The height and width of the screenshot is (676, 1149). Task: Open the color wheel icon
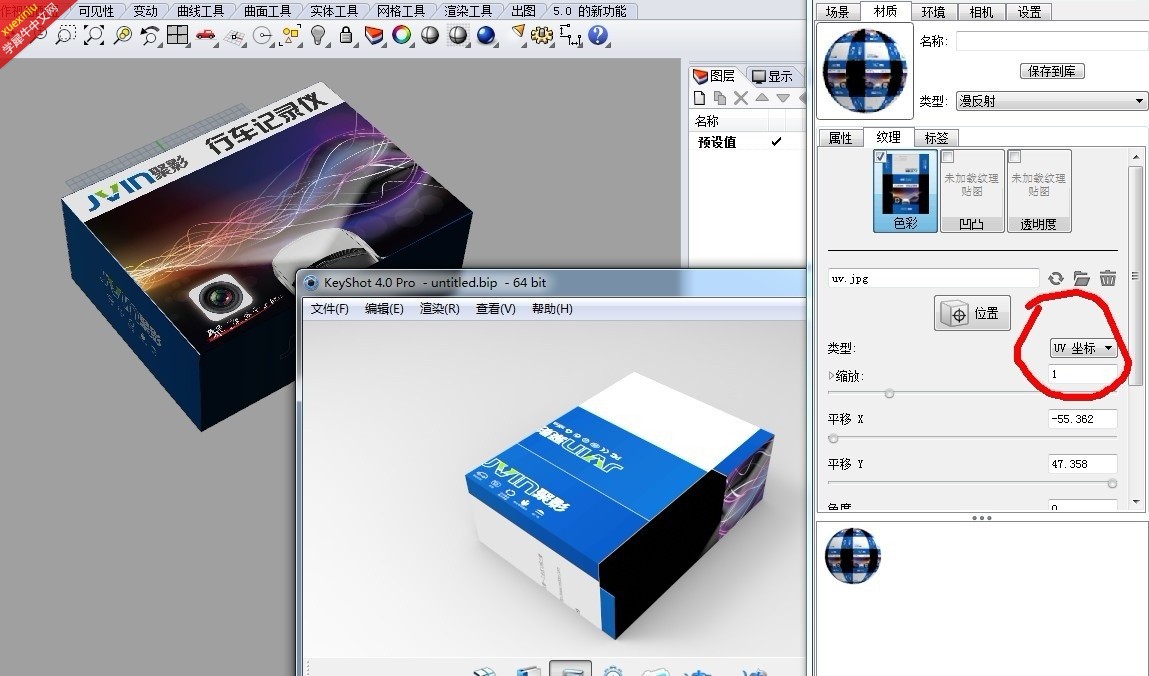point(402,34)
